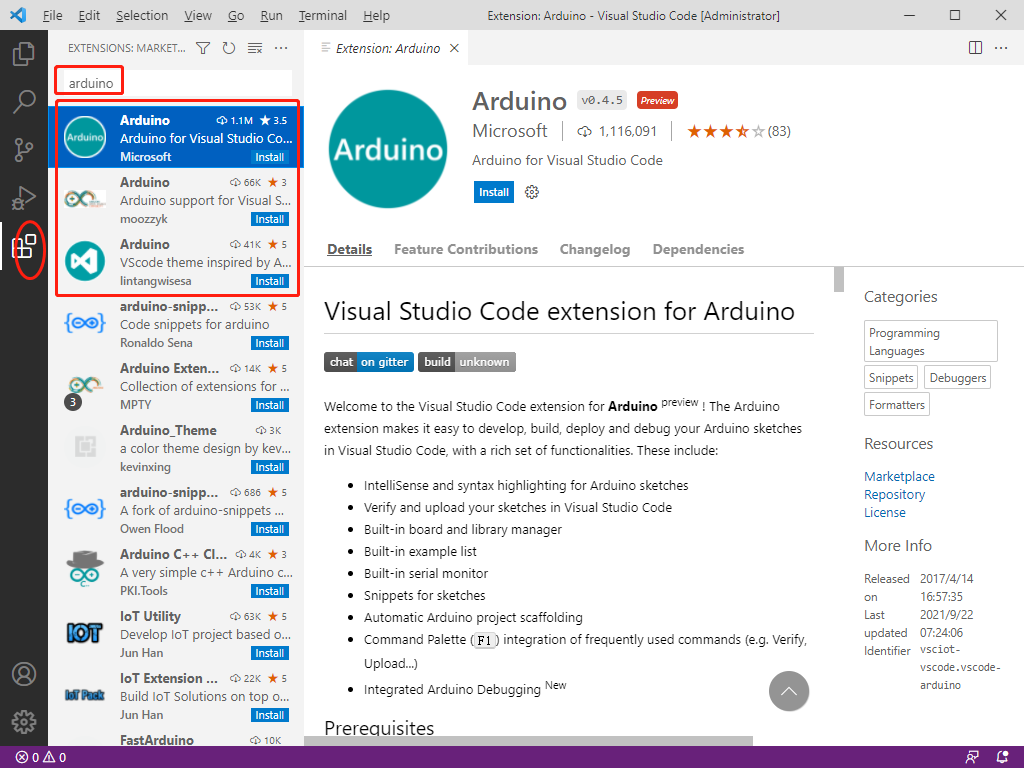Split the editor to the right
Image resolution: width=1024 pixels, height=768 pixels.
(975, 47)
